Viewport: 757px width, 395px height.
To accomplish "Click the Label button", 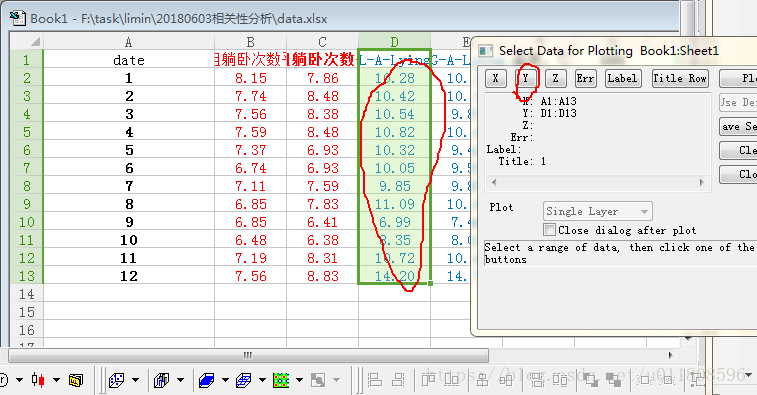I will [623, 78].
